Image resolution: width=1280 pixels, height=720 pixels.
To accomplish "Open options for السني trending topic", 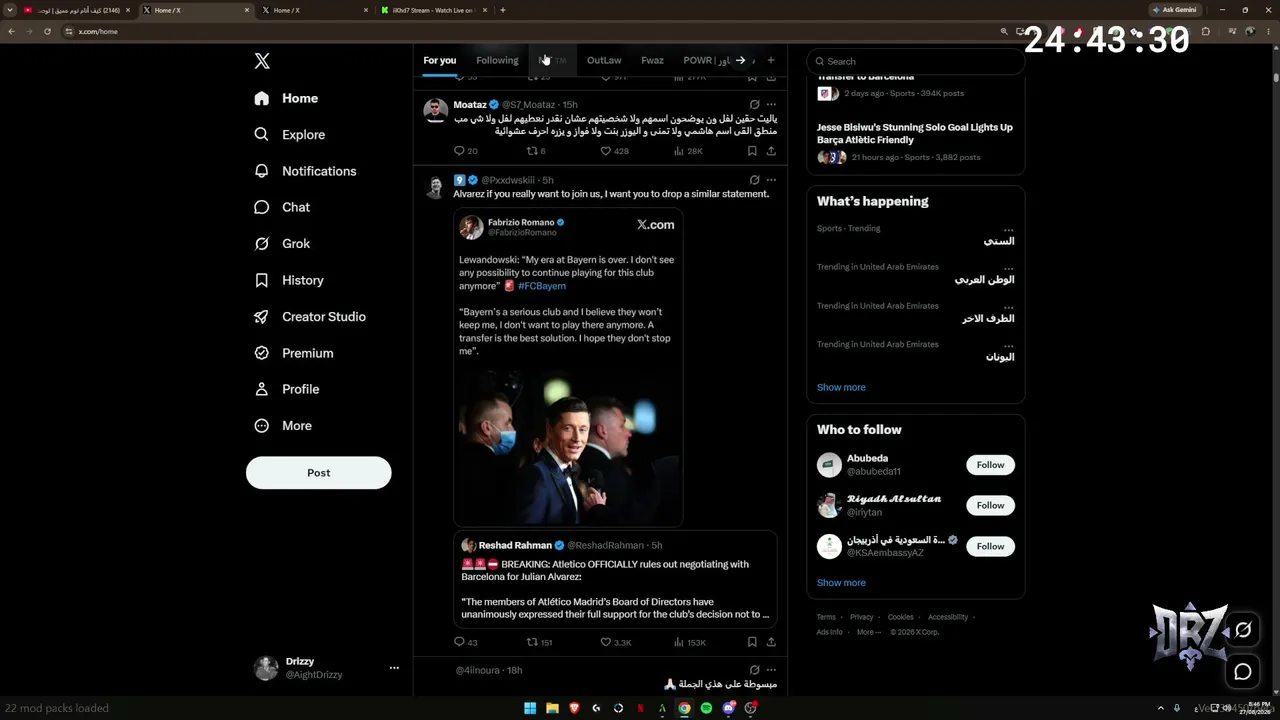I will 1008,230.
